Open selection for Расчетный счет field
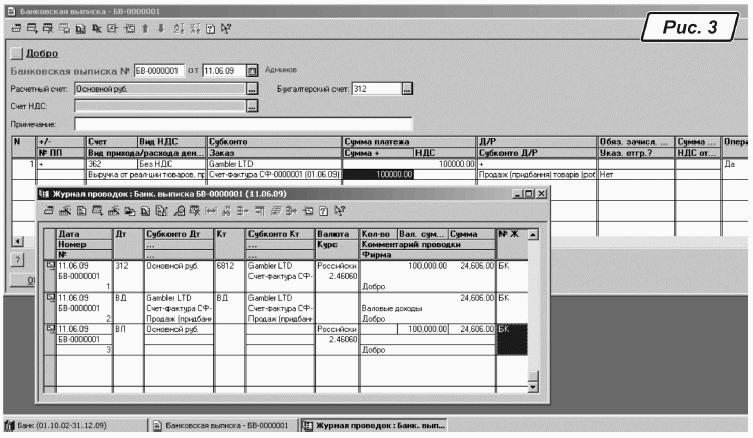Screen dimensions: 753x438 click(251, 89)
